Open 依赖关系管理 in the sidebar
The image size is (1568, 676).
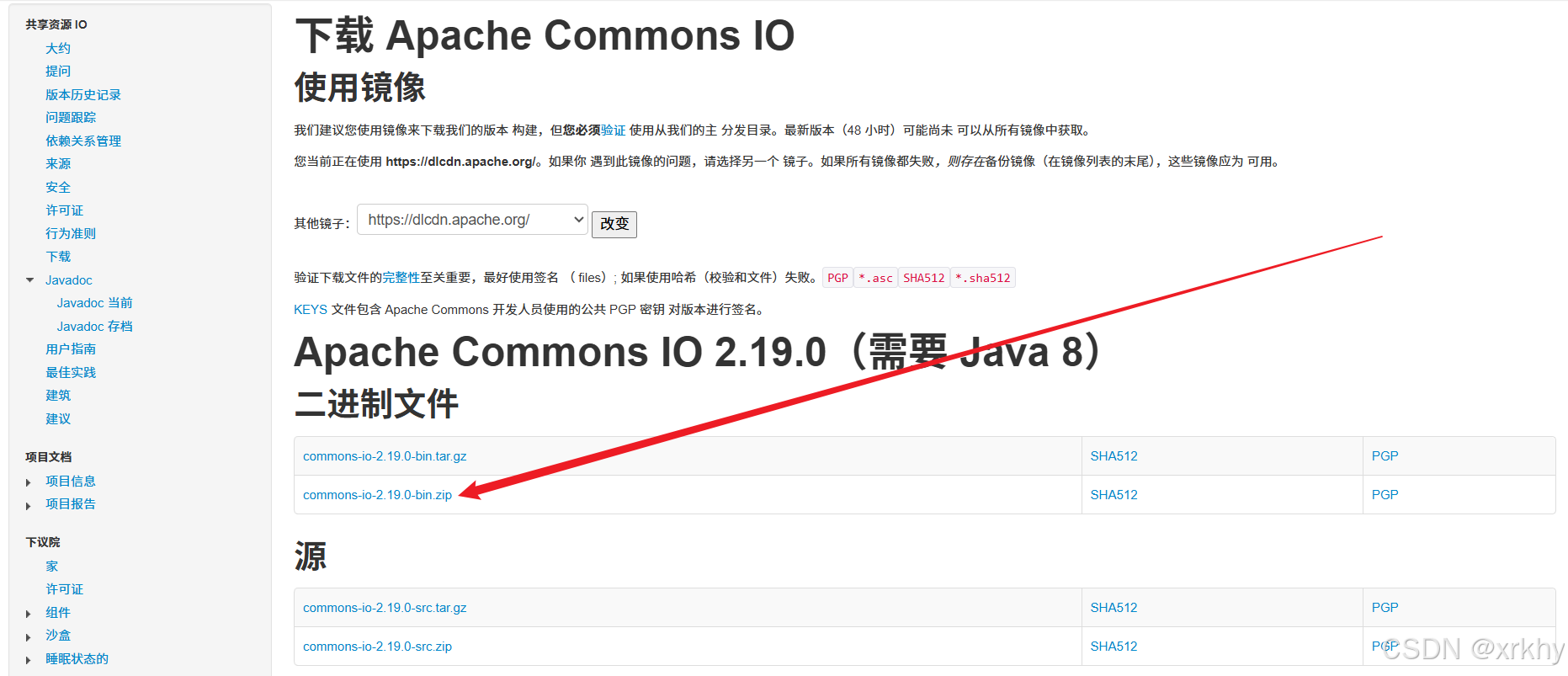coord(83,141)
